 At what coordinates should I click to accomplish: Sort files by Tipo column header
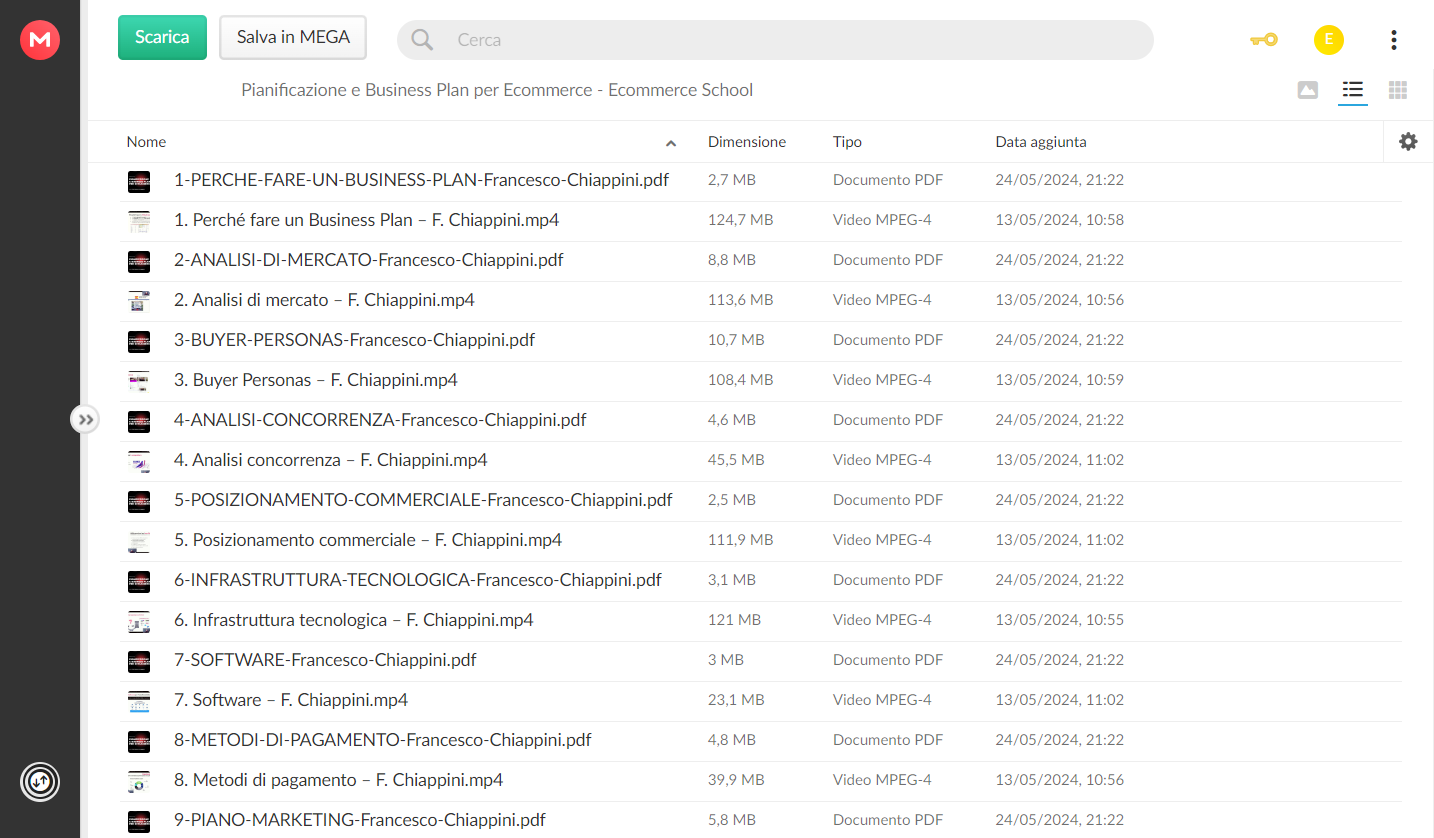coord(847,142)
